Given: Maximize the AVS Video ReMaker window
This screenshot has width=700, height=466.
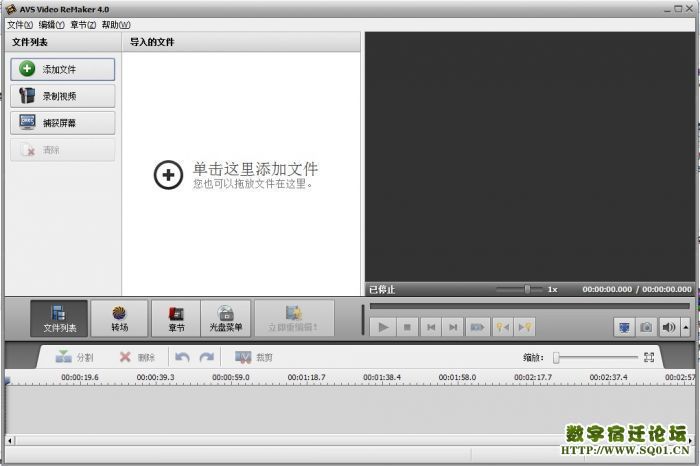Looking at the screenshot, I should coord(678,8).
